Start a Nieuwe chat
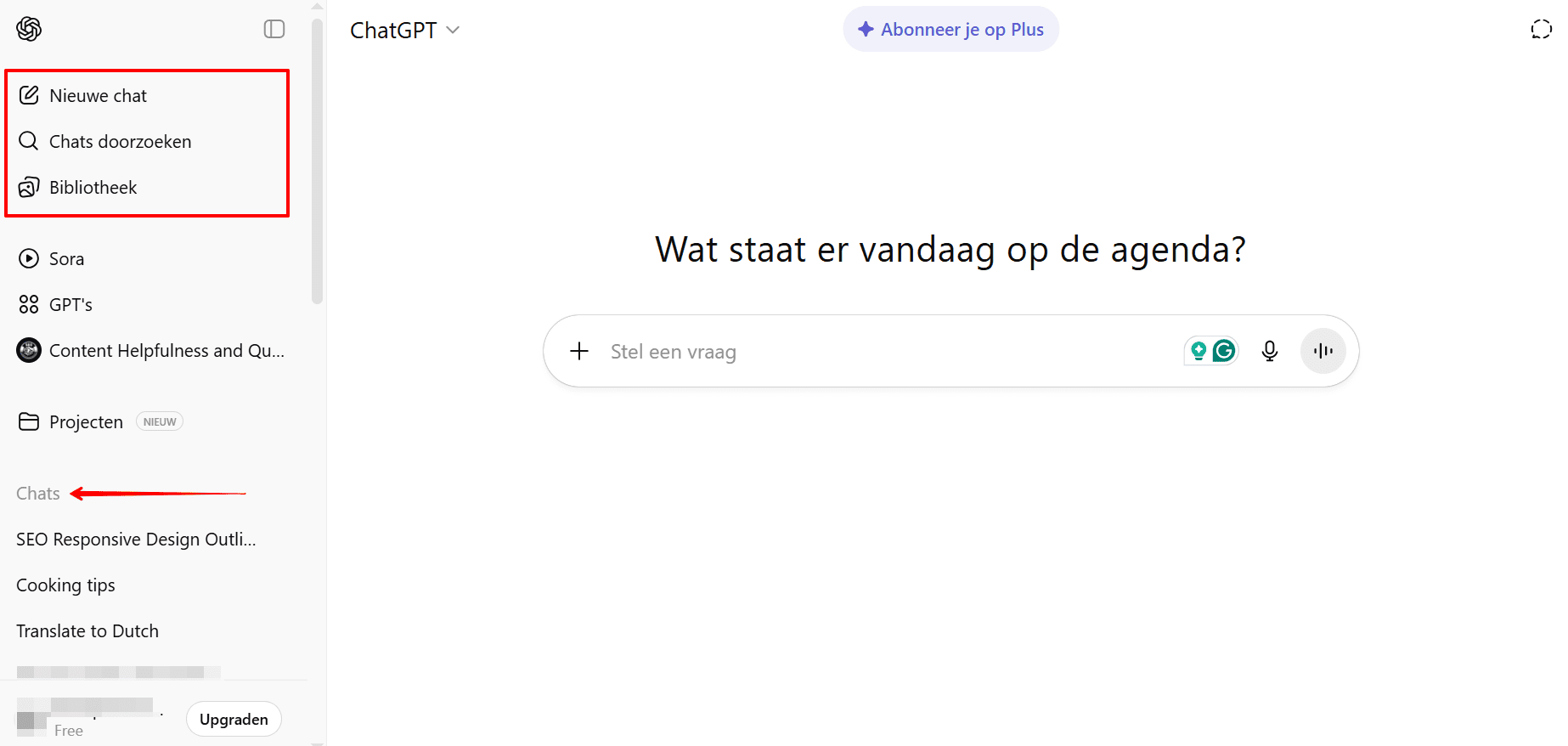Viewport: 1568px width, 746px height. pos(98,96)
